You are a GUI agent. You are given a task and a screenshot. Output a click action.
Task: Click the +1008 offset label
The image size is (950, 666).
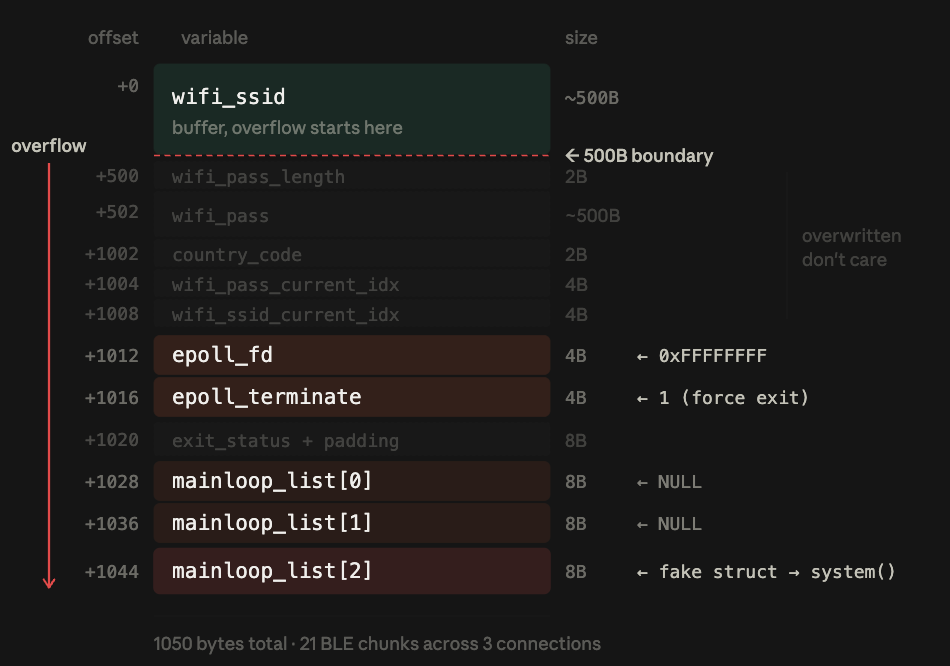coord(111,314)
